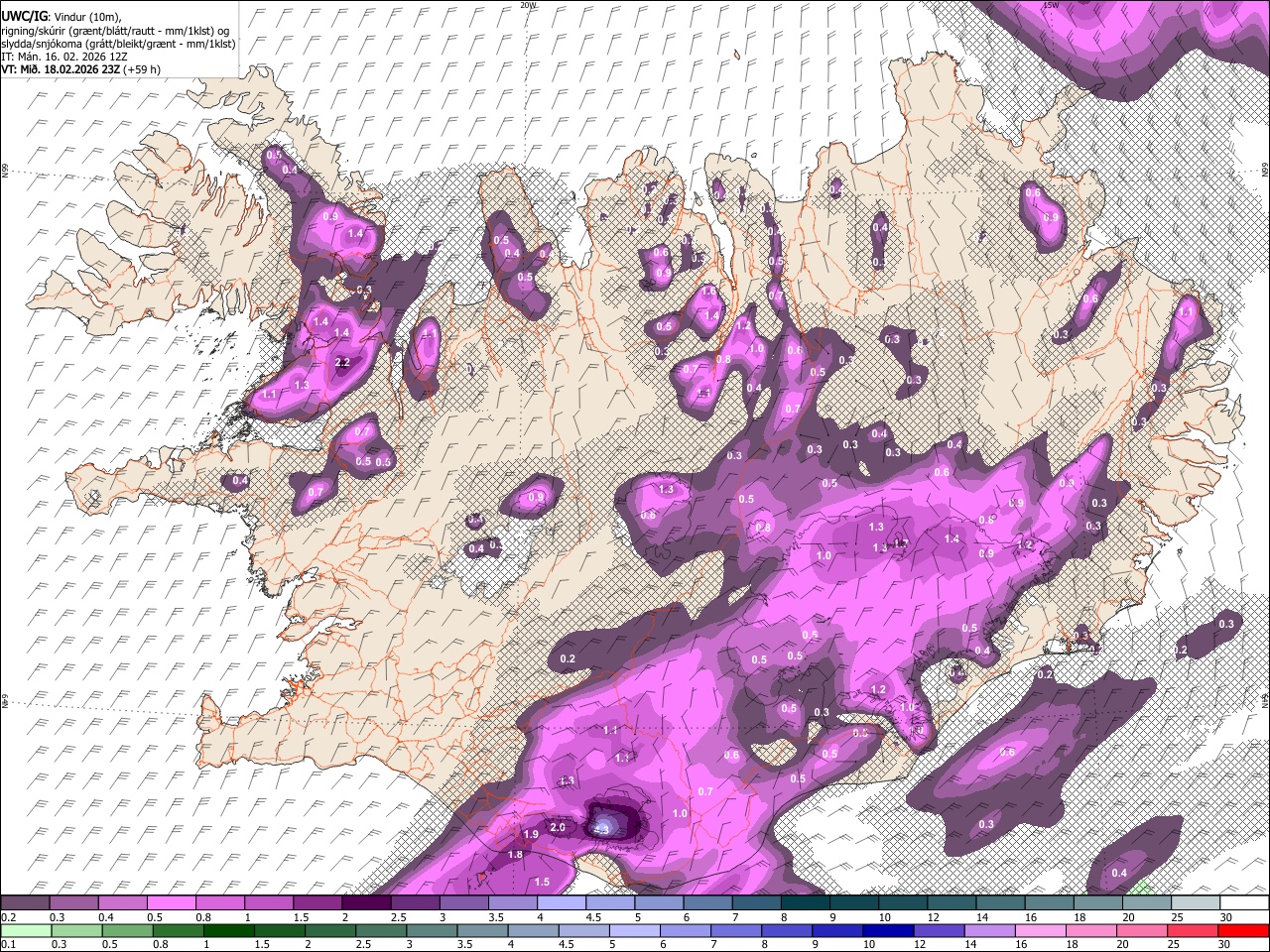Image resolution: width=1270 pixels, height=952 pixels.
Task: Click the 1.9 precipitation value on the map
Action: click(531, 835)
